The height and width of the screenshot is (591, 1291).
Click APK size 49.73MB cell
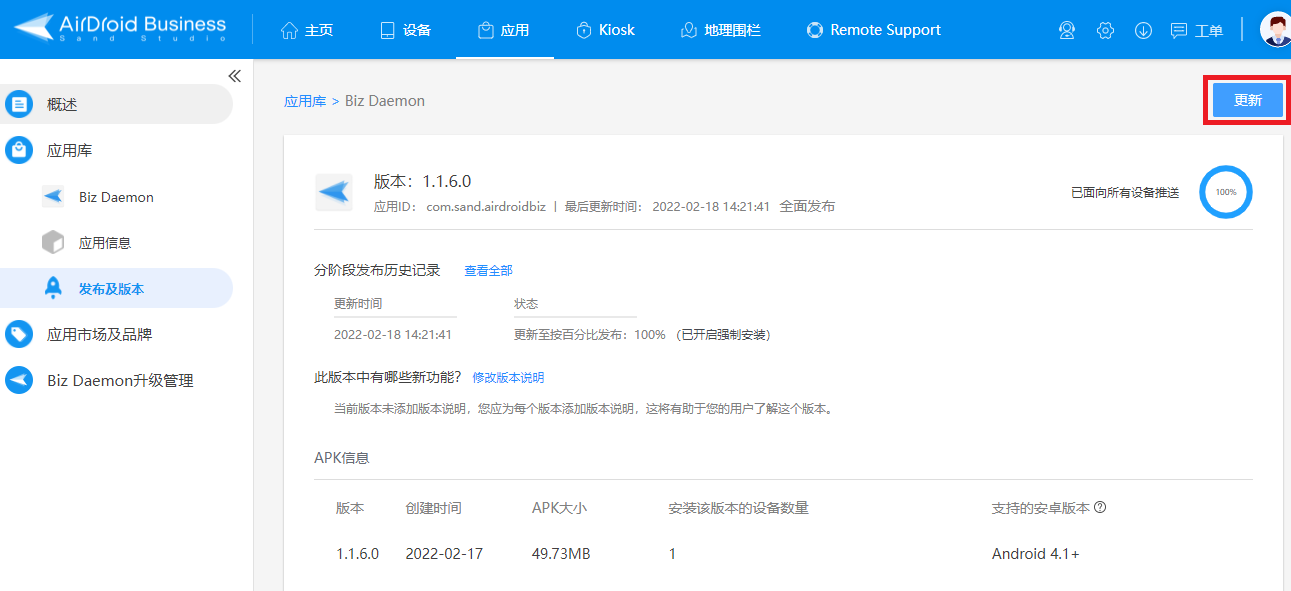pyautogui.click(x=561, y=553)
